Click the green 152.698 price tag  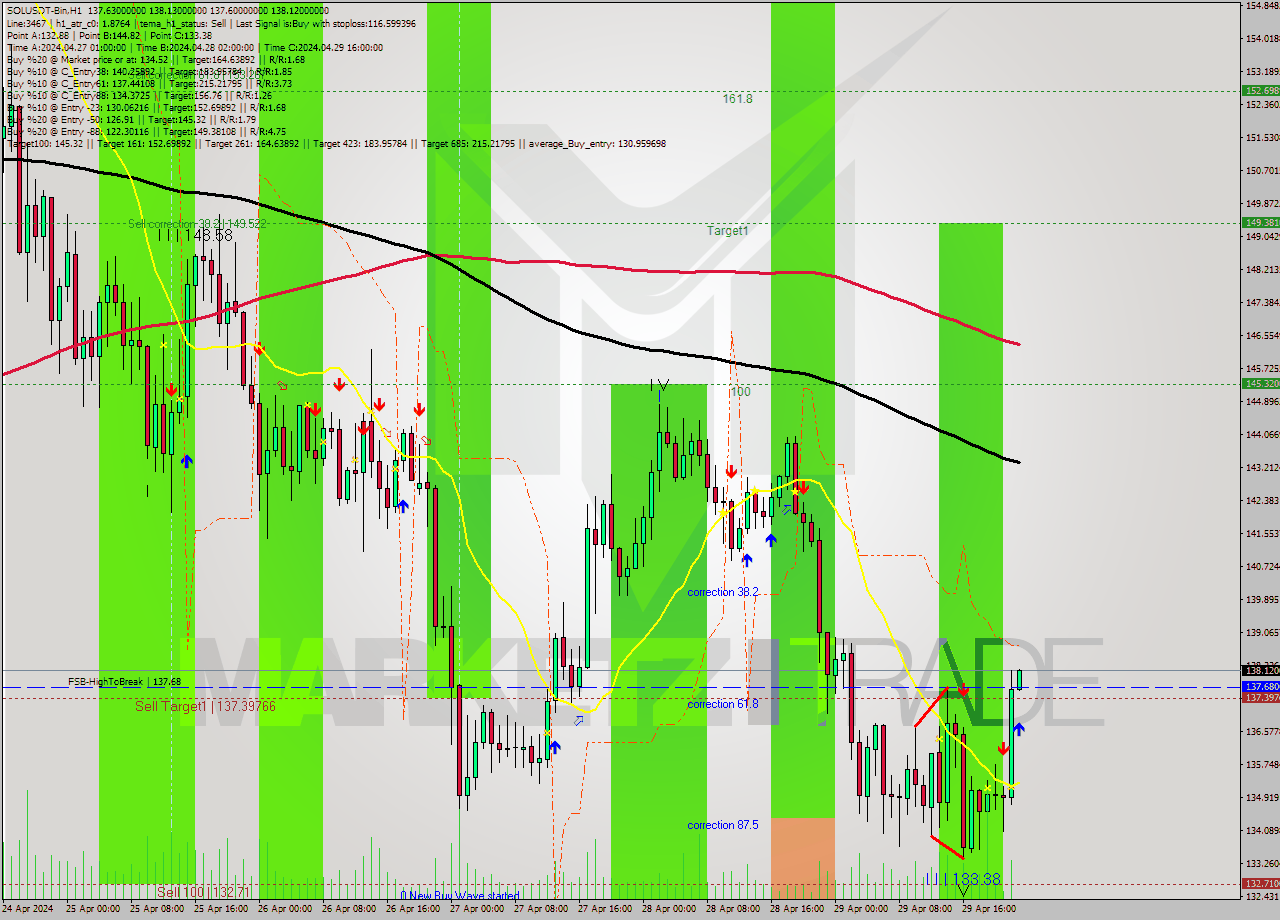pos(1260,91)
